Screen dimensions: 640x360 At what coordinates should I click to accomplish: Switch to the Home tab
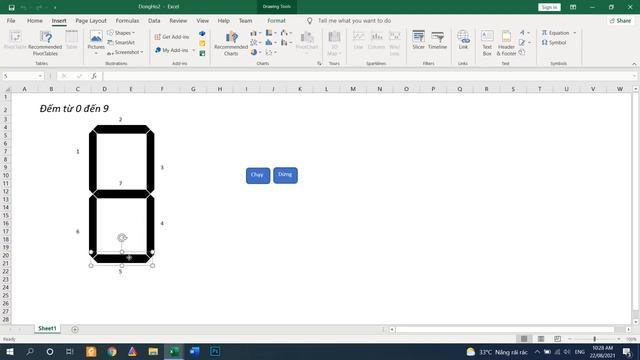[35, 20]
